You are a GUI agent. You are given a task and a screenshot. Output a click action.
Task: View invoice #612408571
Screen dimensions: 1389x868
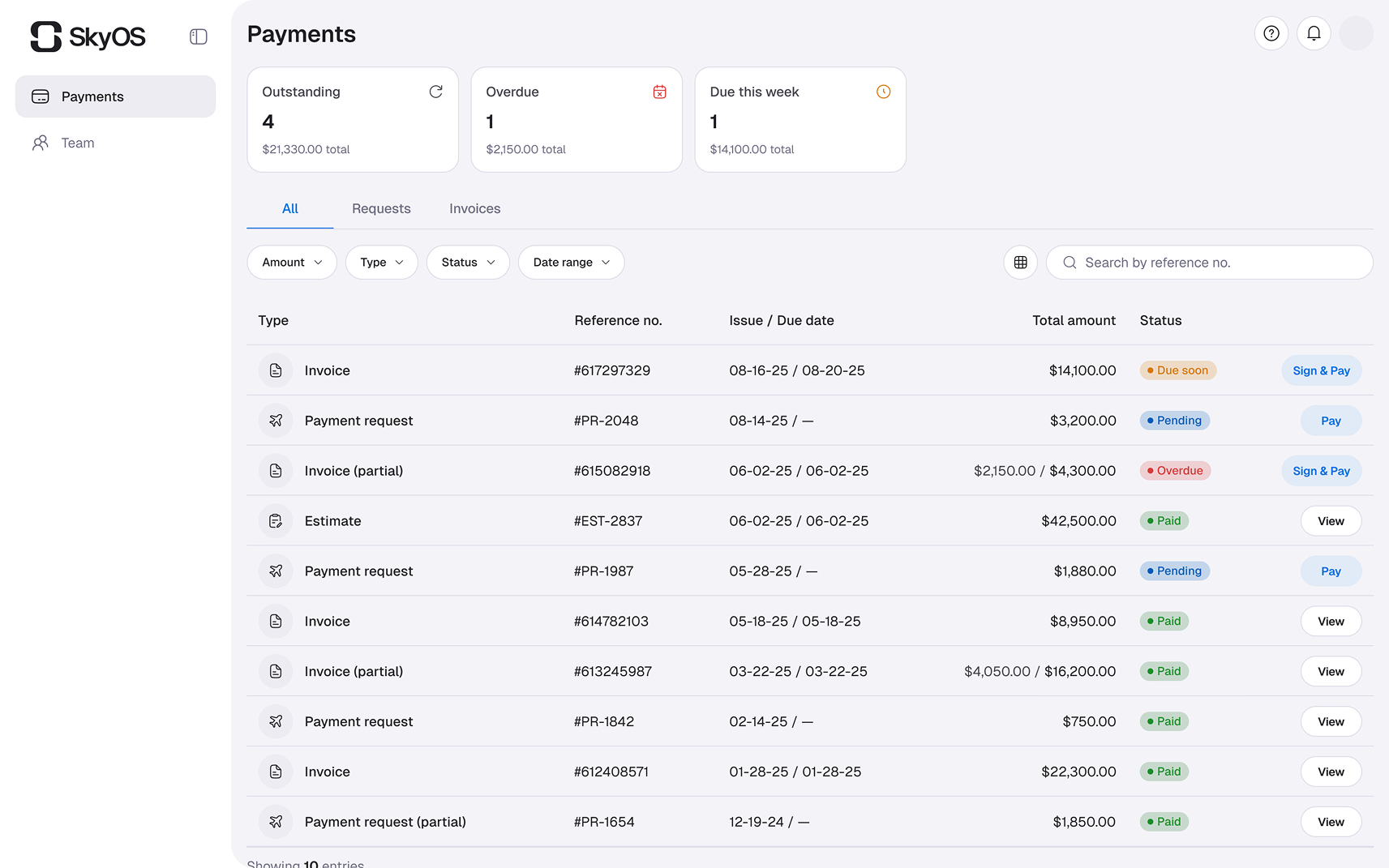click(x=1331, y=772)
